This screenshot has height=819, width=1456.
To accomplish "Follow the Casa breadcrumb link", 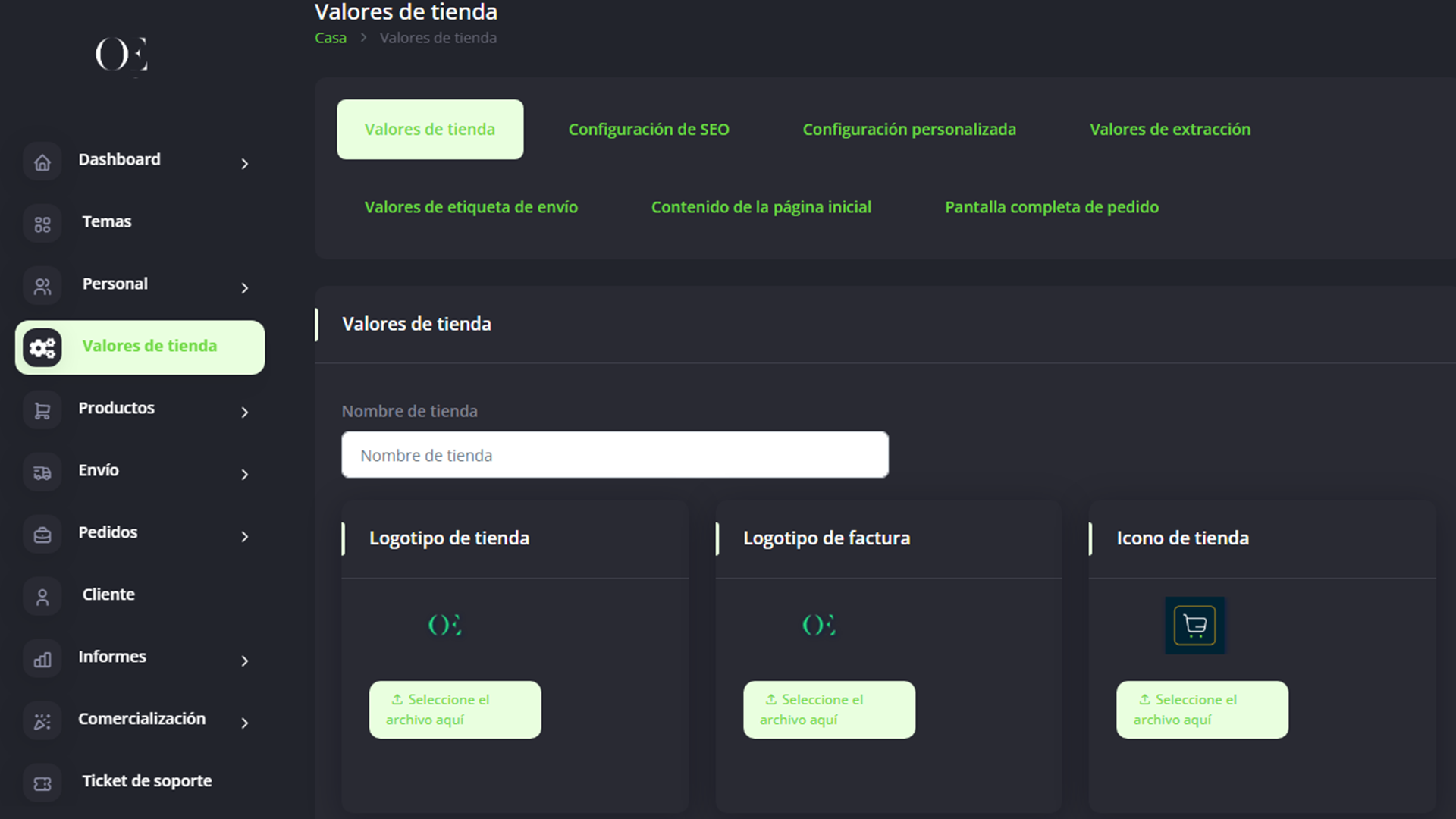I will pos(331,38).
